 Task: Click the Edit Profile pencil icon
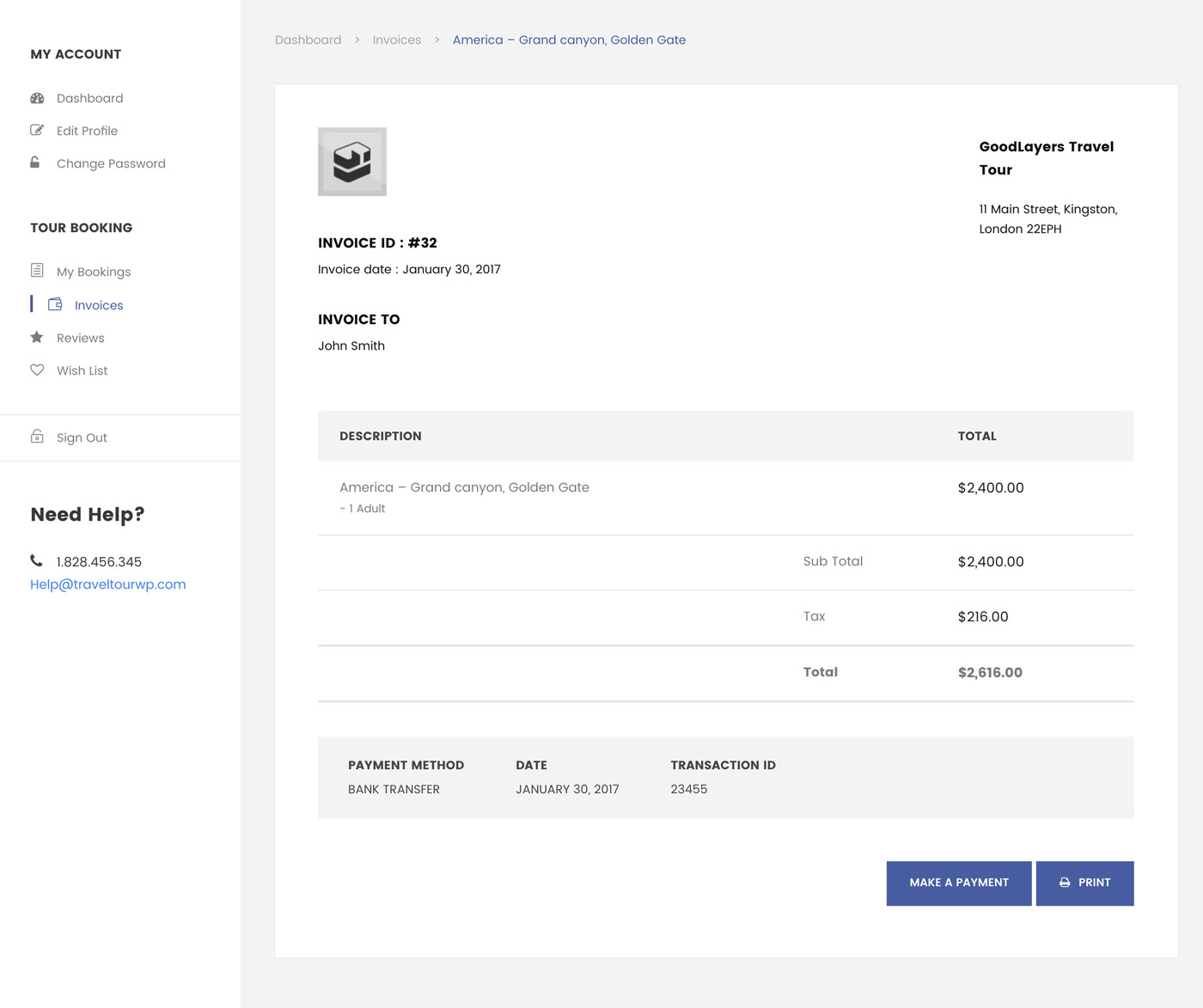[37, 130]
